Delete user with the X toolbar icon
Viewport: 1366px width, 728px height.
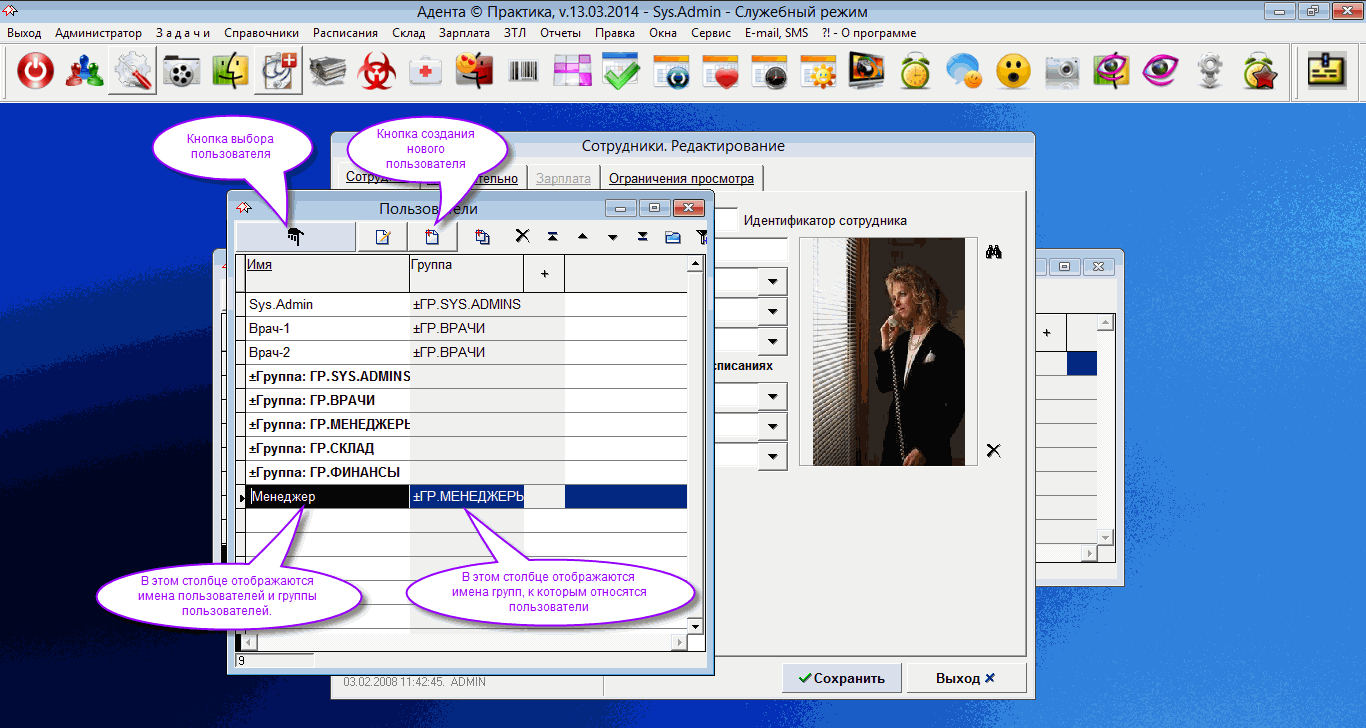pyautogui.click(x=522, y=237)
